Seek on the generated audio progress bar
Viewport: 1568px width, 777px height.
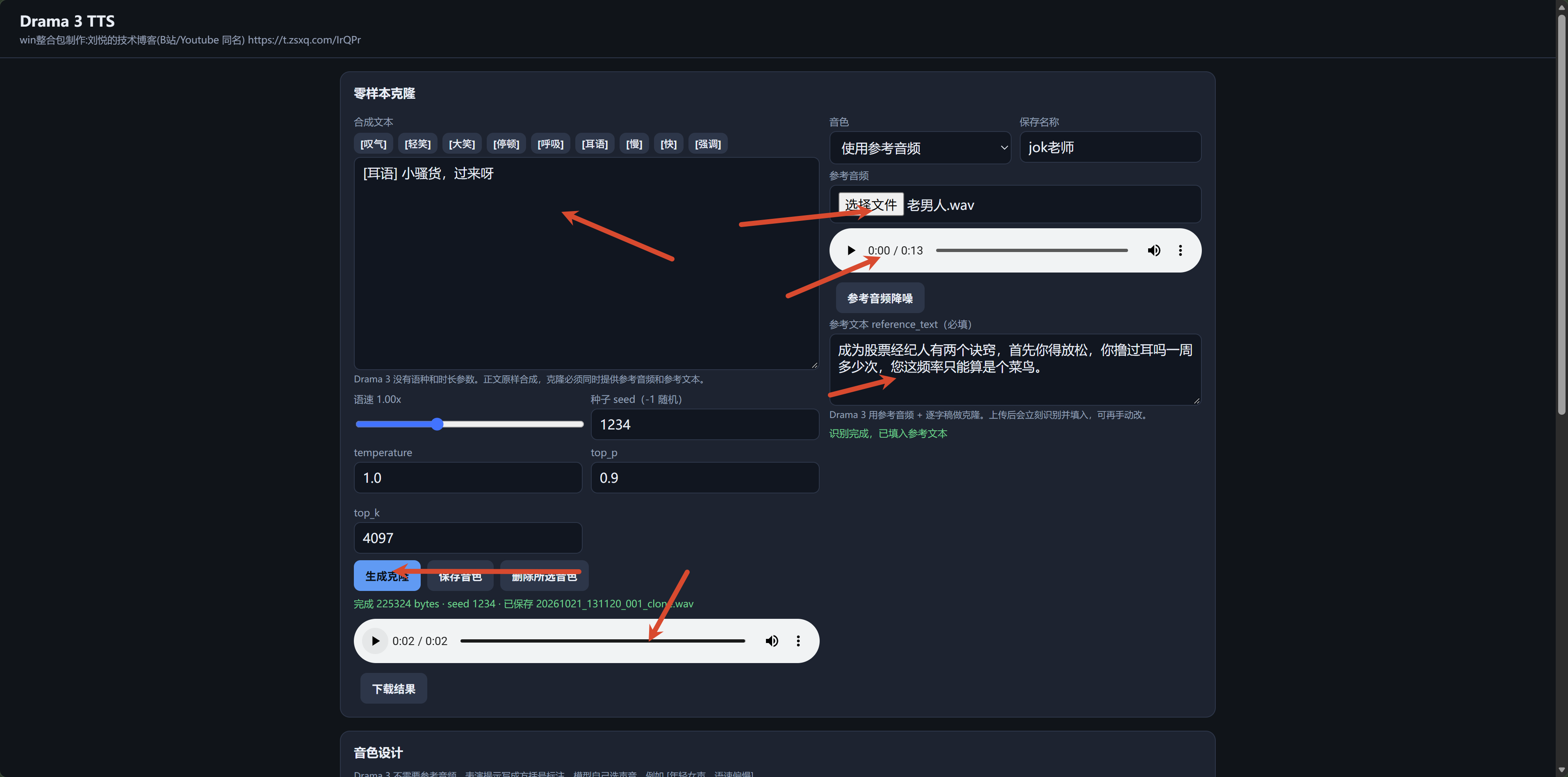[603, 641]
